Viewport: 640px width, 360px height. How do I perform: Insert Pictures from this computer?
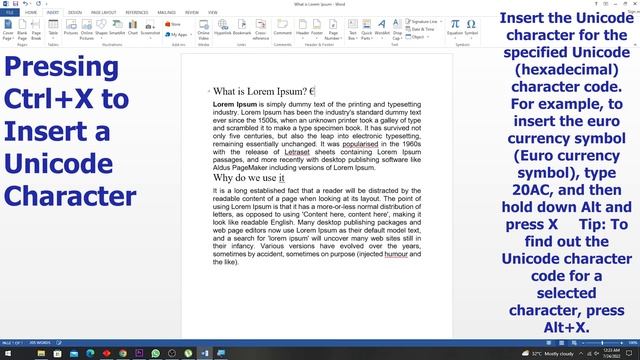71,27
